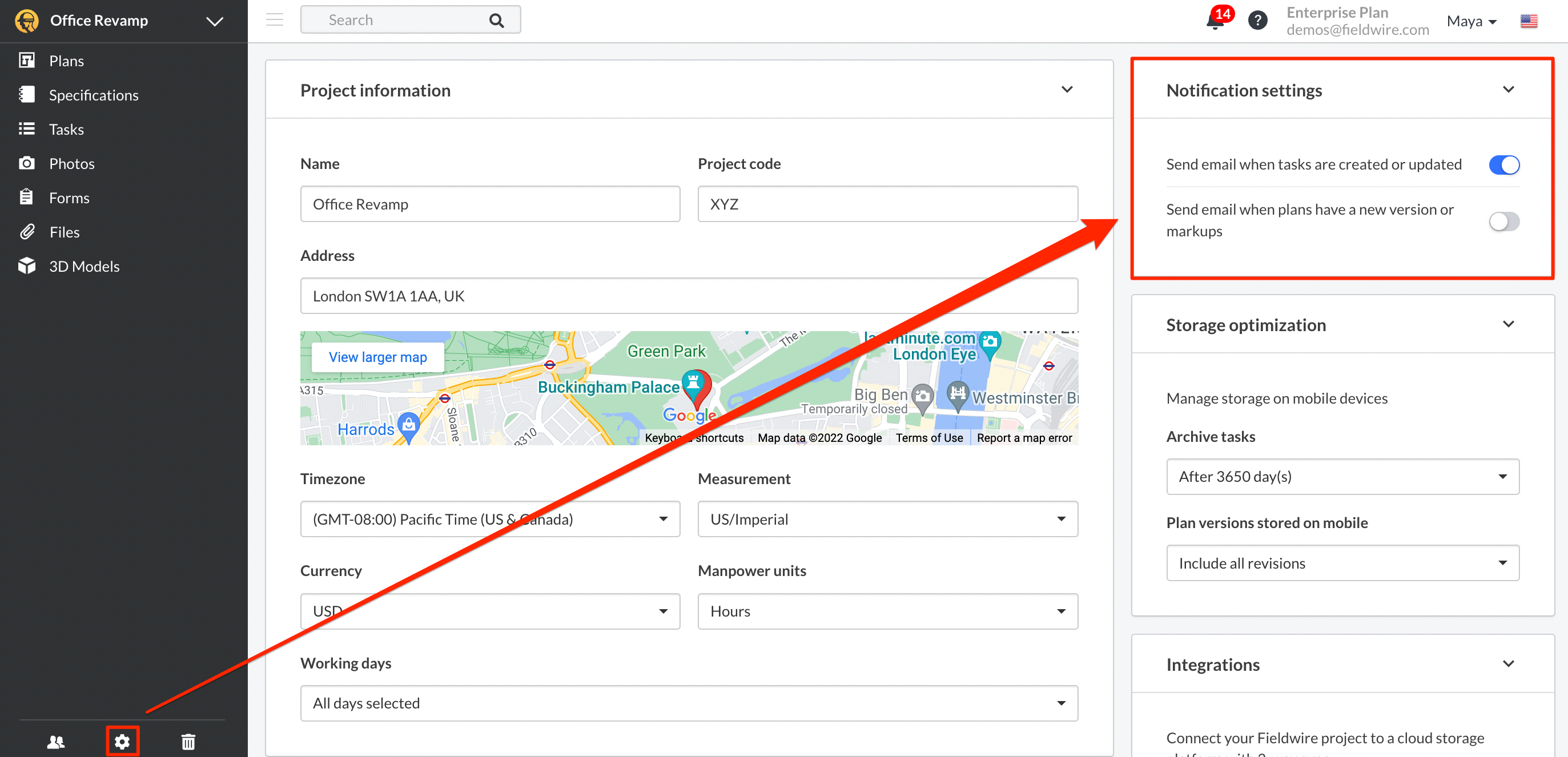Toggle the hamburger menu icon
1568x757 pixels.
pos(275,20)
